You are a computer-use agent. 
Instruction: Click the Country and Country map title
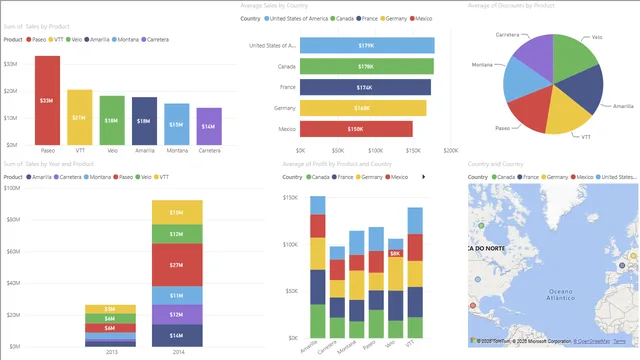[496, 164]
